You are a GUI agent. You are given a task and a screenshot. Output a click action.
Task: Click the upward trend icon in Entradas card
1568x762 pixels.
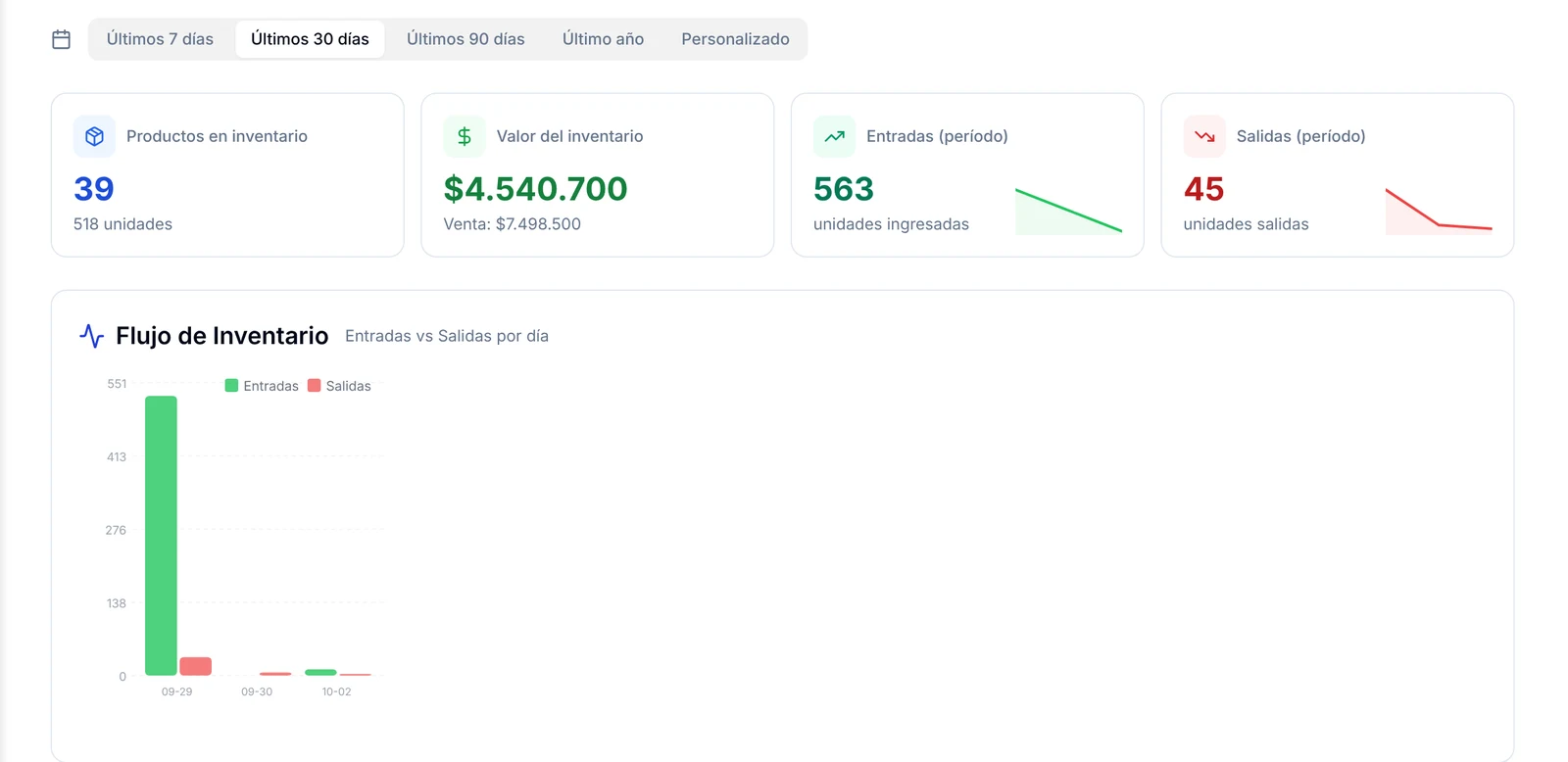(835, 136)
